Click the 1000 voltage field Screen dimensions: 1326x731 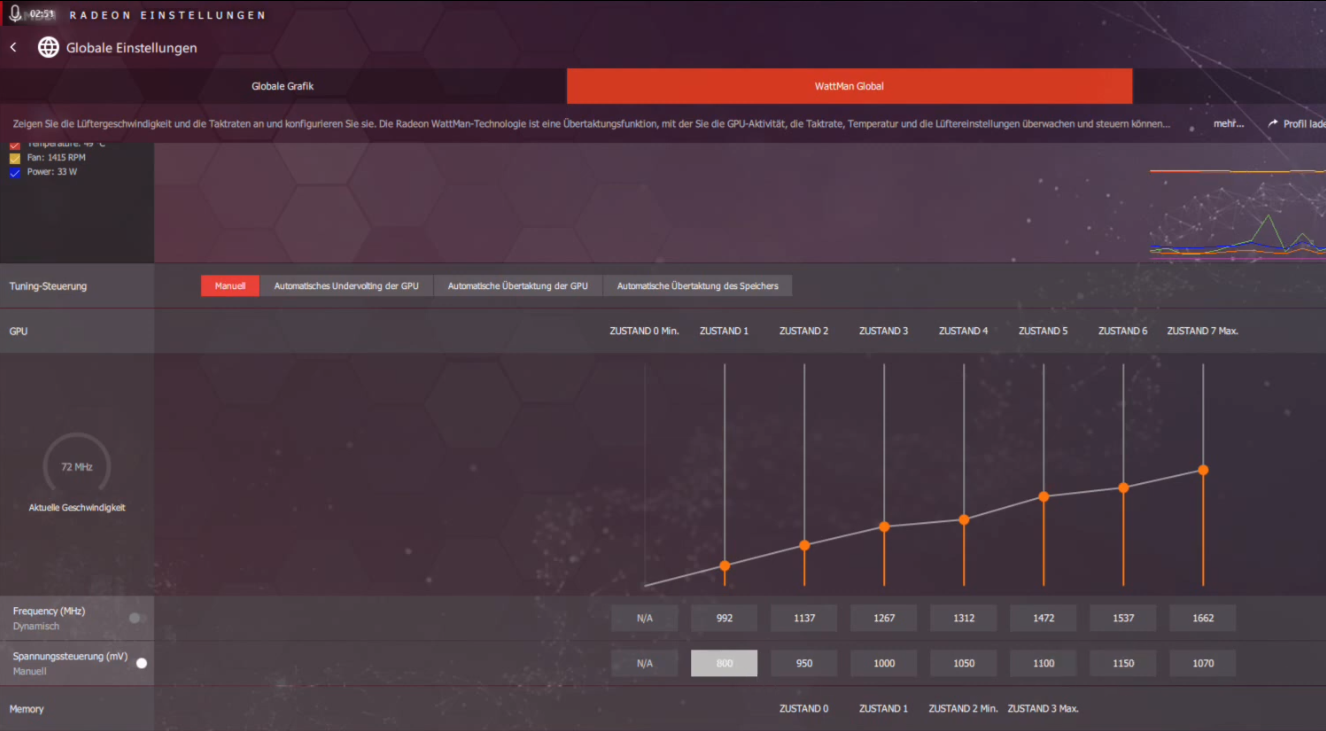pos(884,663)
